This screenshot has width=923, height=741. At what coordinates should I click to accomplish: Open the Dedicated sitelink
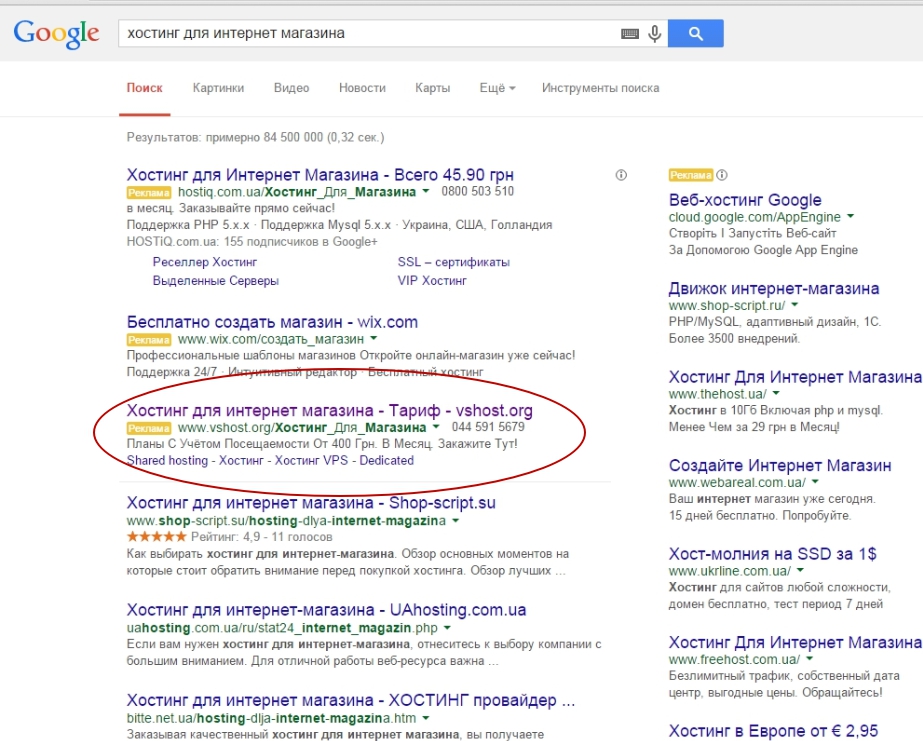(x=387, y=460)
